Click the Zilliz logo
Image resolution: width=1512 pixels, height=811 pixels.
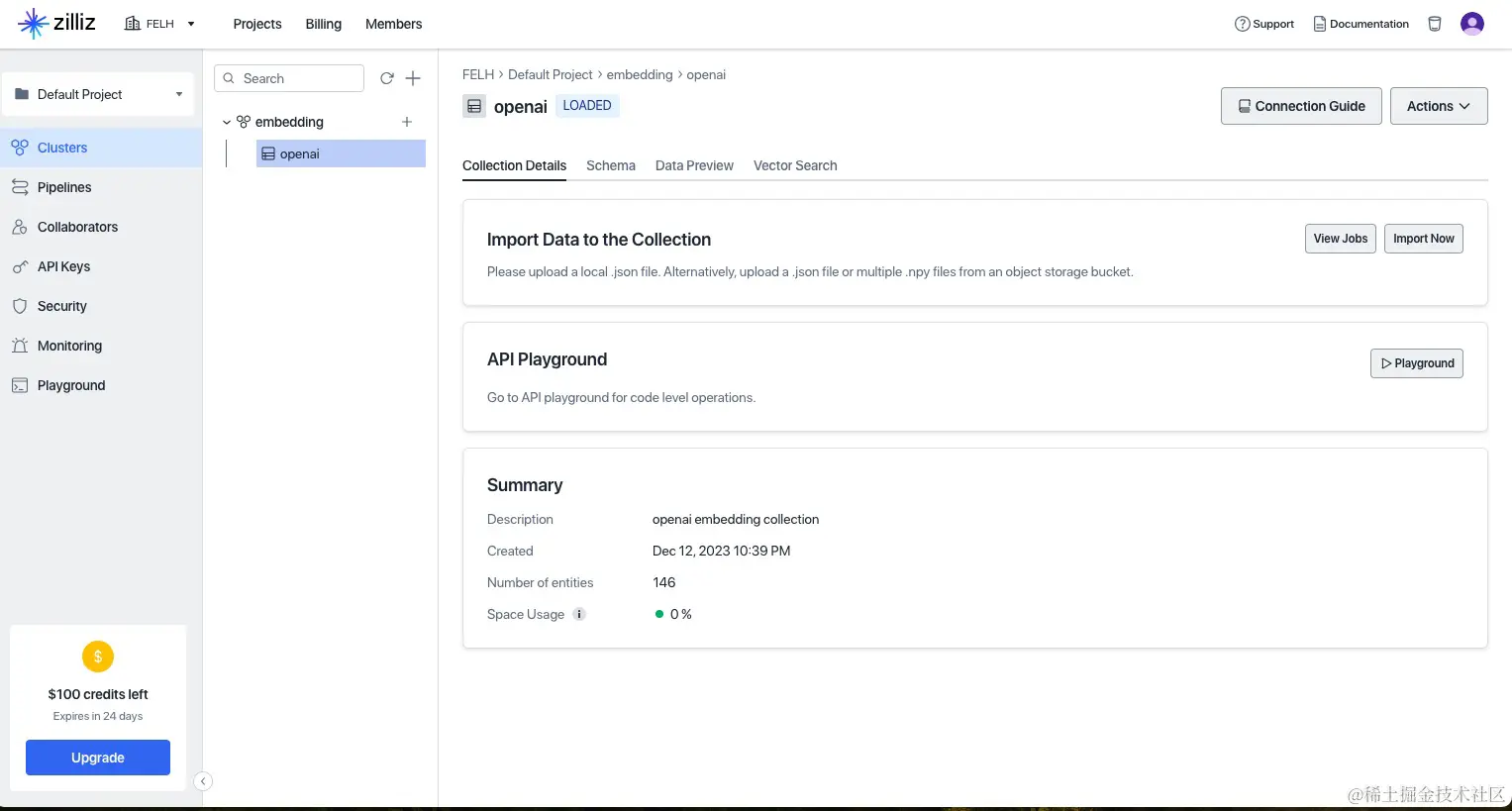[x=56, y=23]
